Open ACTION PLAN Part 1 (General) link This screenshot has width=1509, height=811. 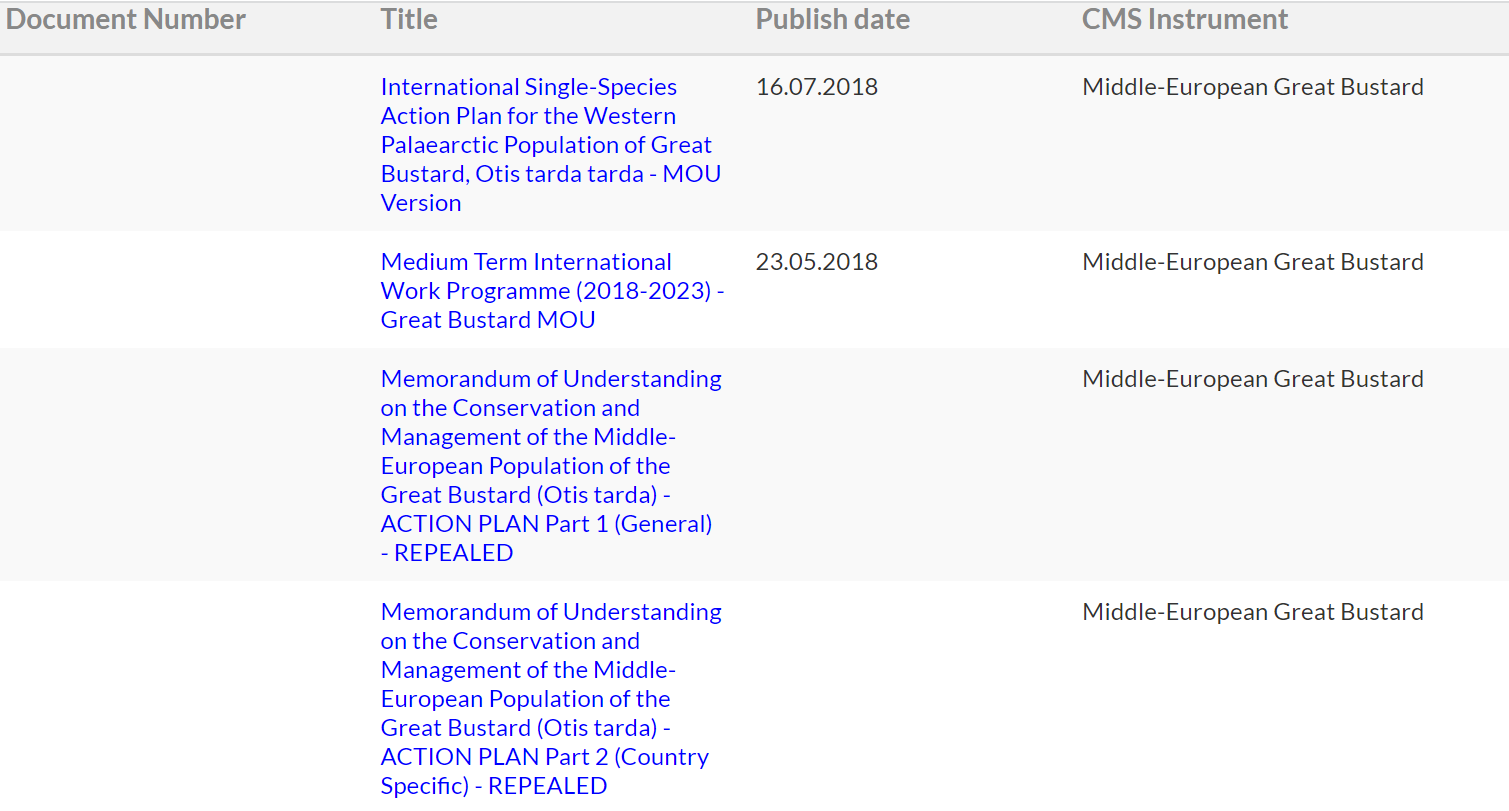point(551,465)
